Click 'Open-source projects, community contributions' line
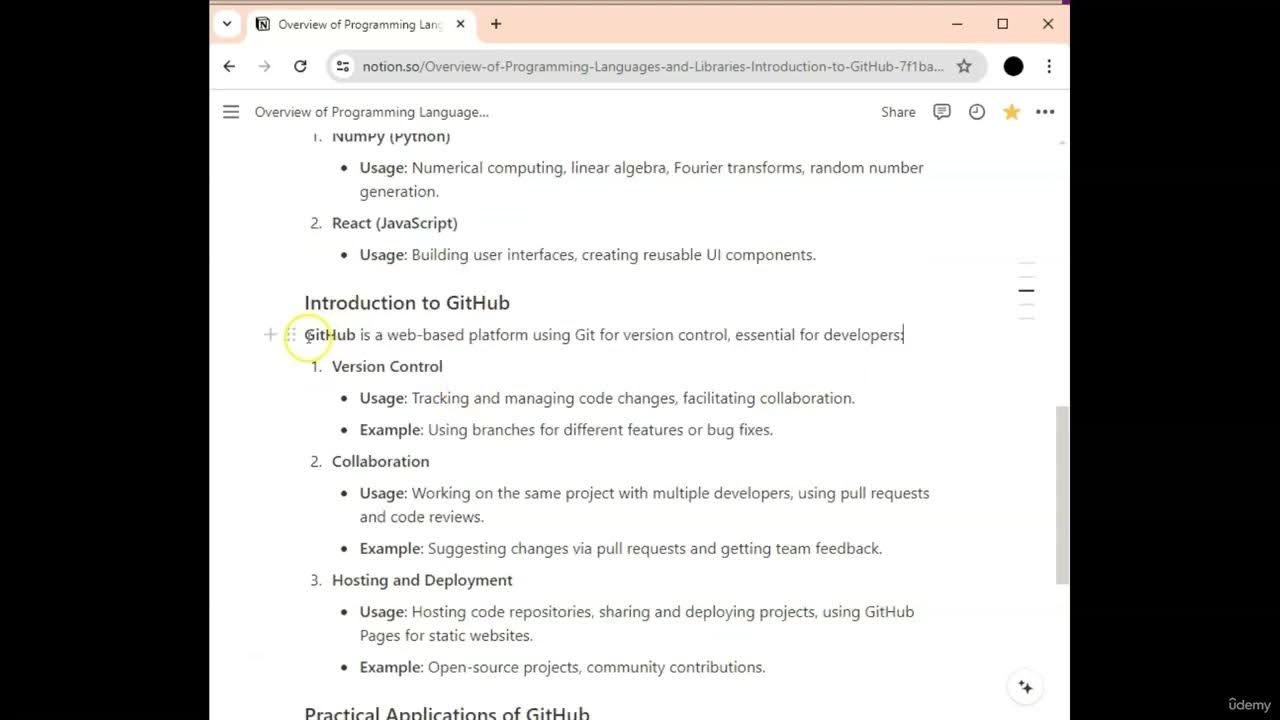 562,667
